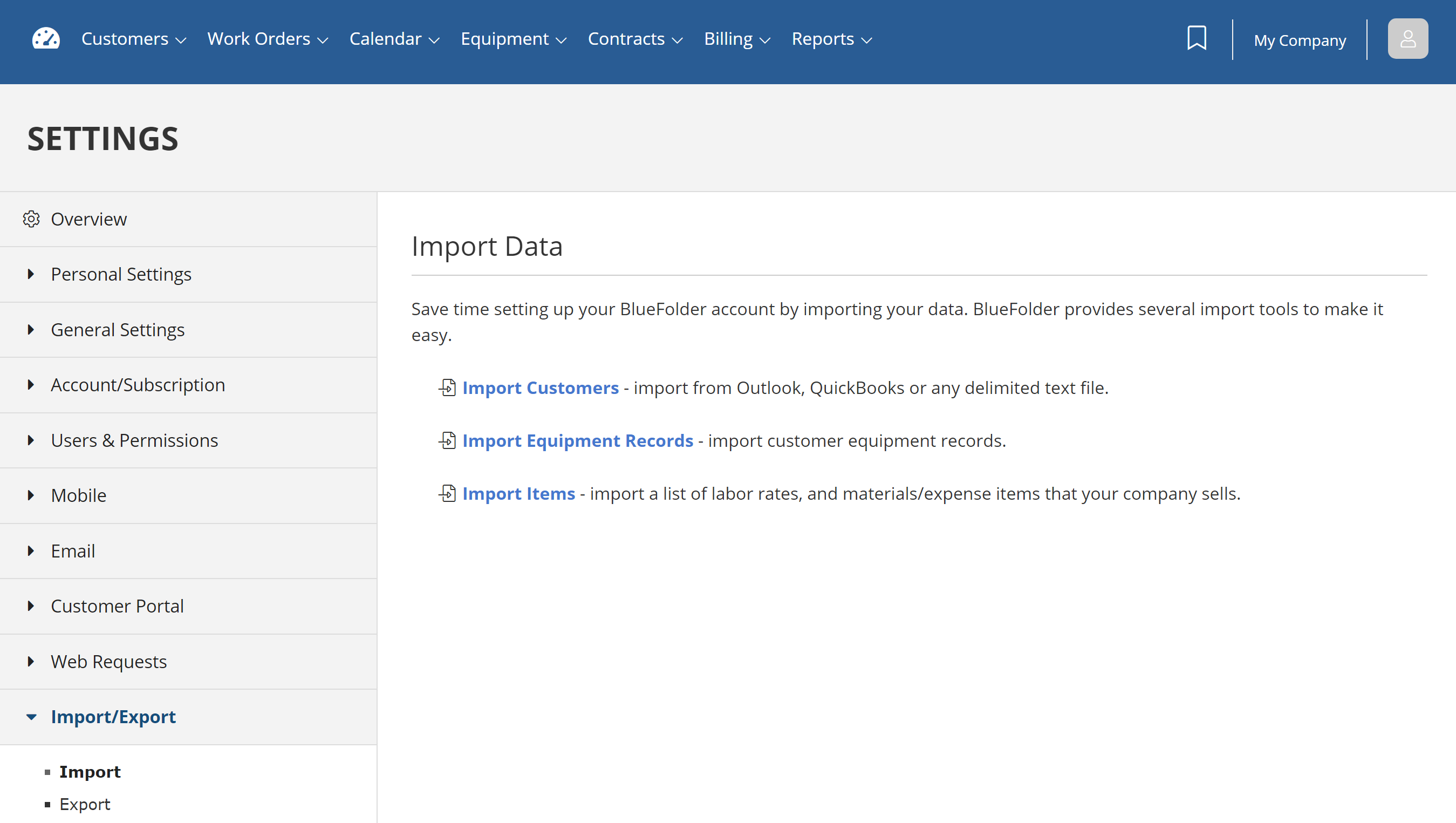
Task: Expand Mobile section arrow
Action: pyautogui.click(x=31, y=496)
